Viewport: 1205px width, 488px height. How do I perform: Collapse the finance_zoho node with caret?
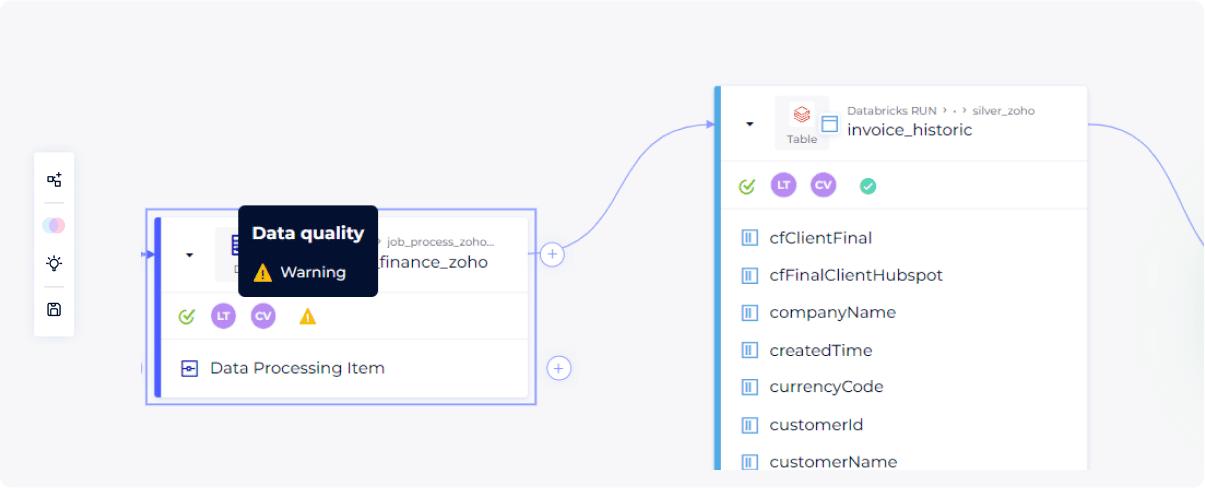[189, 255]
